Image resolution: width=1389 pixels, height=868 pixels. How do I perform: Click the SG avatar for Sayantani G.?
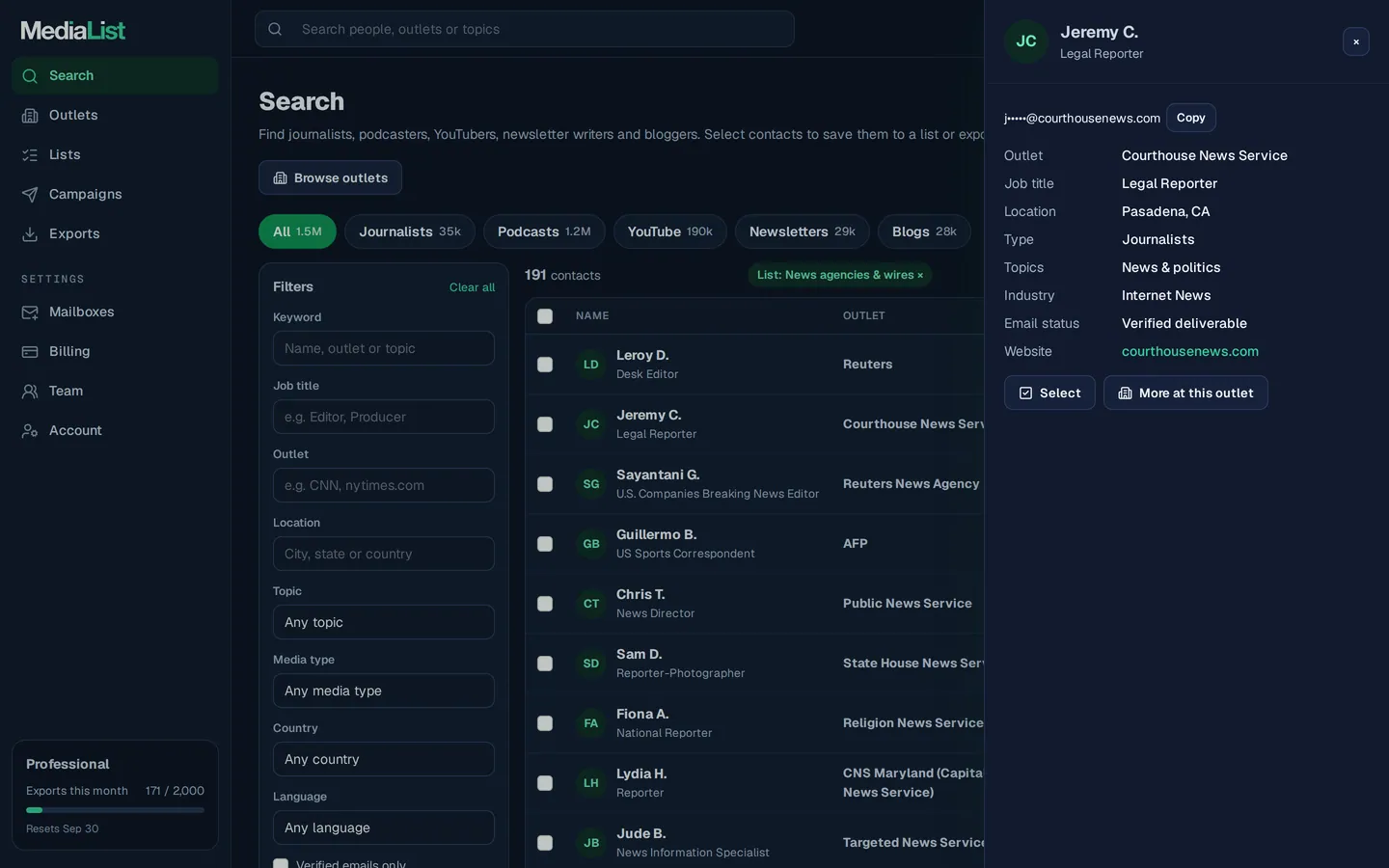591,484
